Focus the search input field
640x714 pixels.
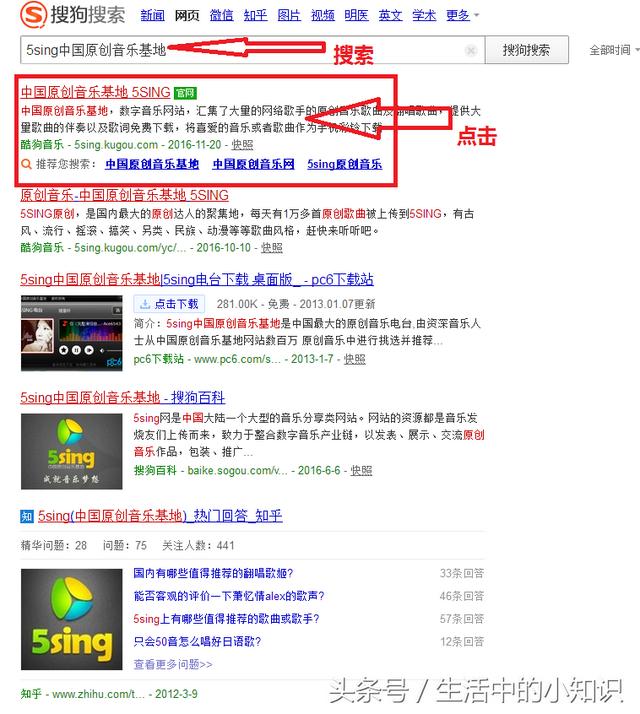[x=253, y=50]
